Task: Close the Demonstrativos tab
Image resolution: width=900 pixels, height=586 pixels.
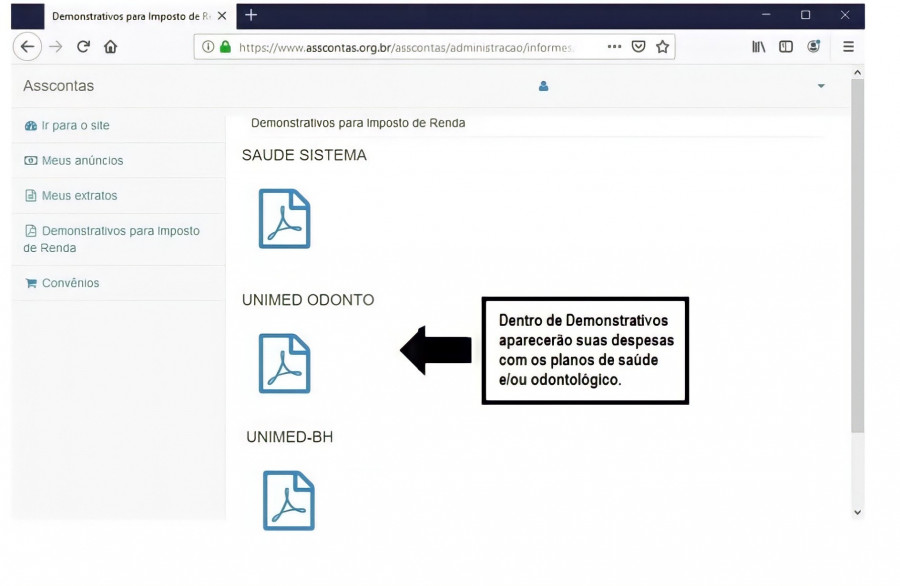Action: click(222, 16)
